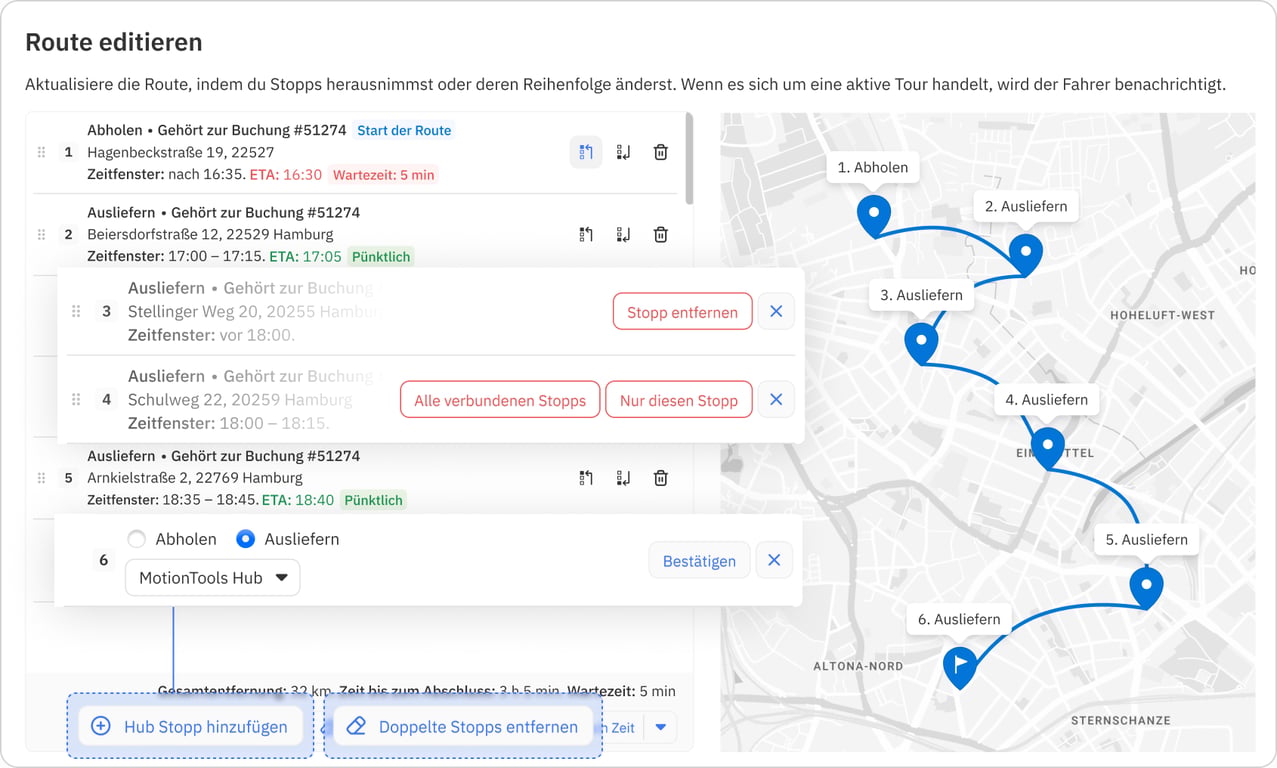The height and width of the screenshot is (768, 1277).
Task: Choose Alle verbundenen Stopps
Action: coord(500,400)
